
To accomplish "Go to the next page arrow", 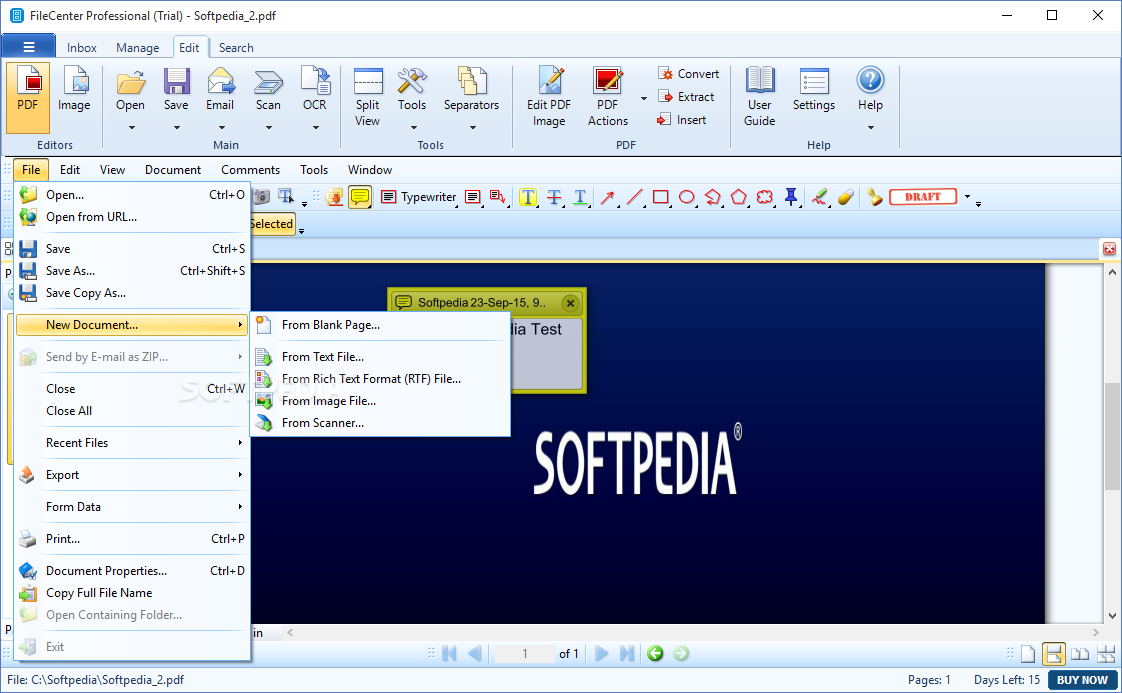I will point(602,654).
